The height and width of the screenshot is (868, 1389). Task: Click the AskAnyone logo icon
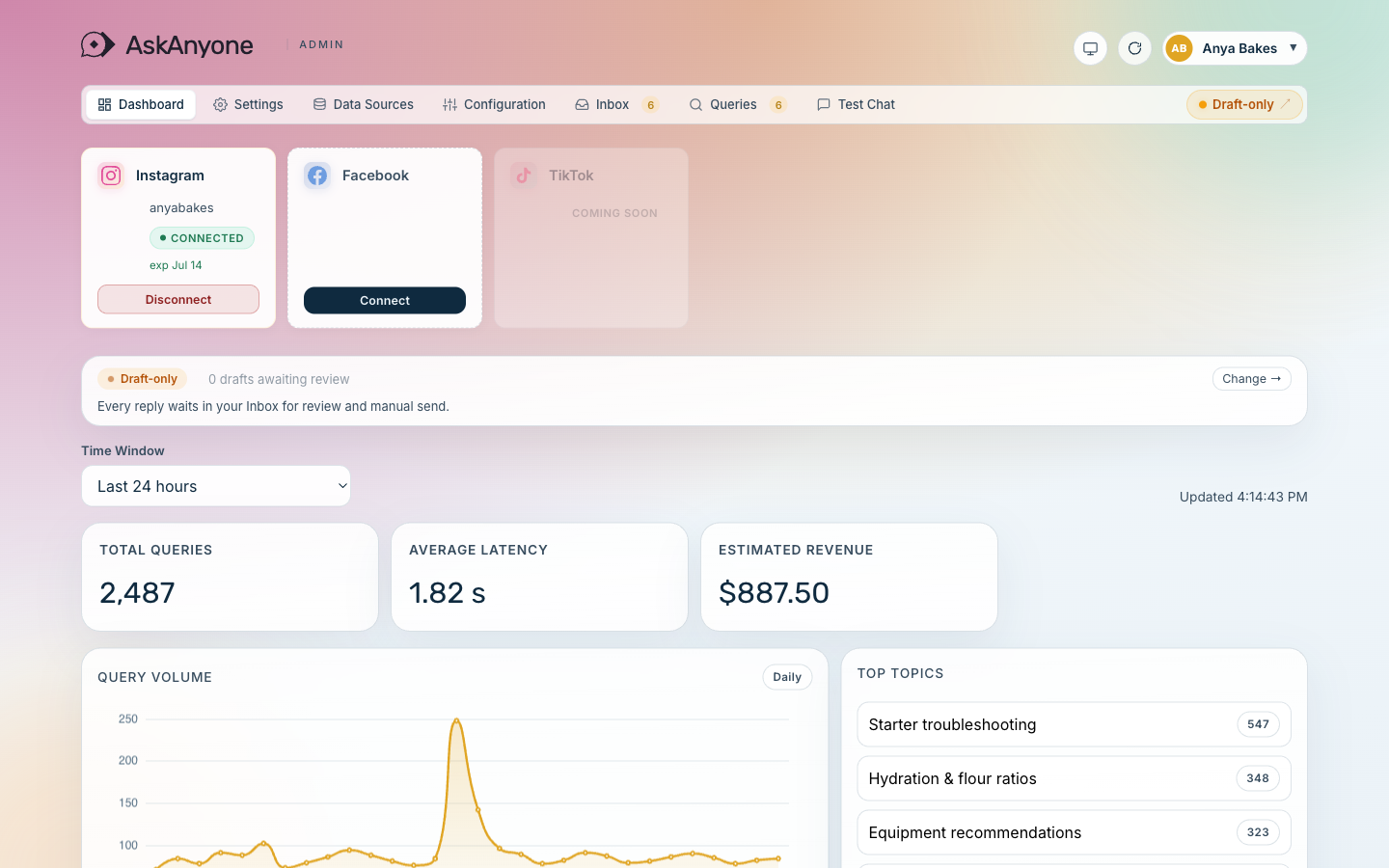pos(97,44)
